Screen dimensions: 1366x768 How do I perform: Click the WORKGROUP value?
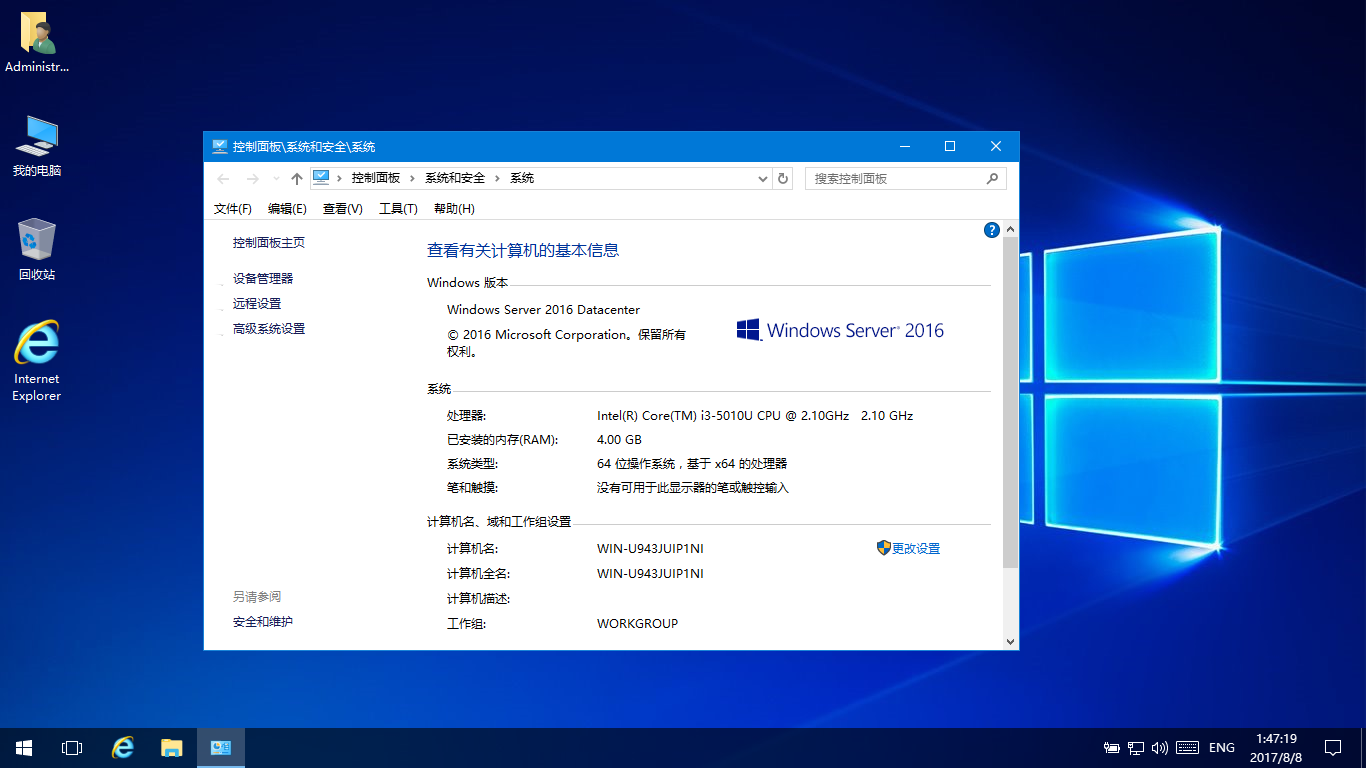(x=637, y=623)
